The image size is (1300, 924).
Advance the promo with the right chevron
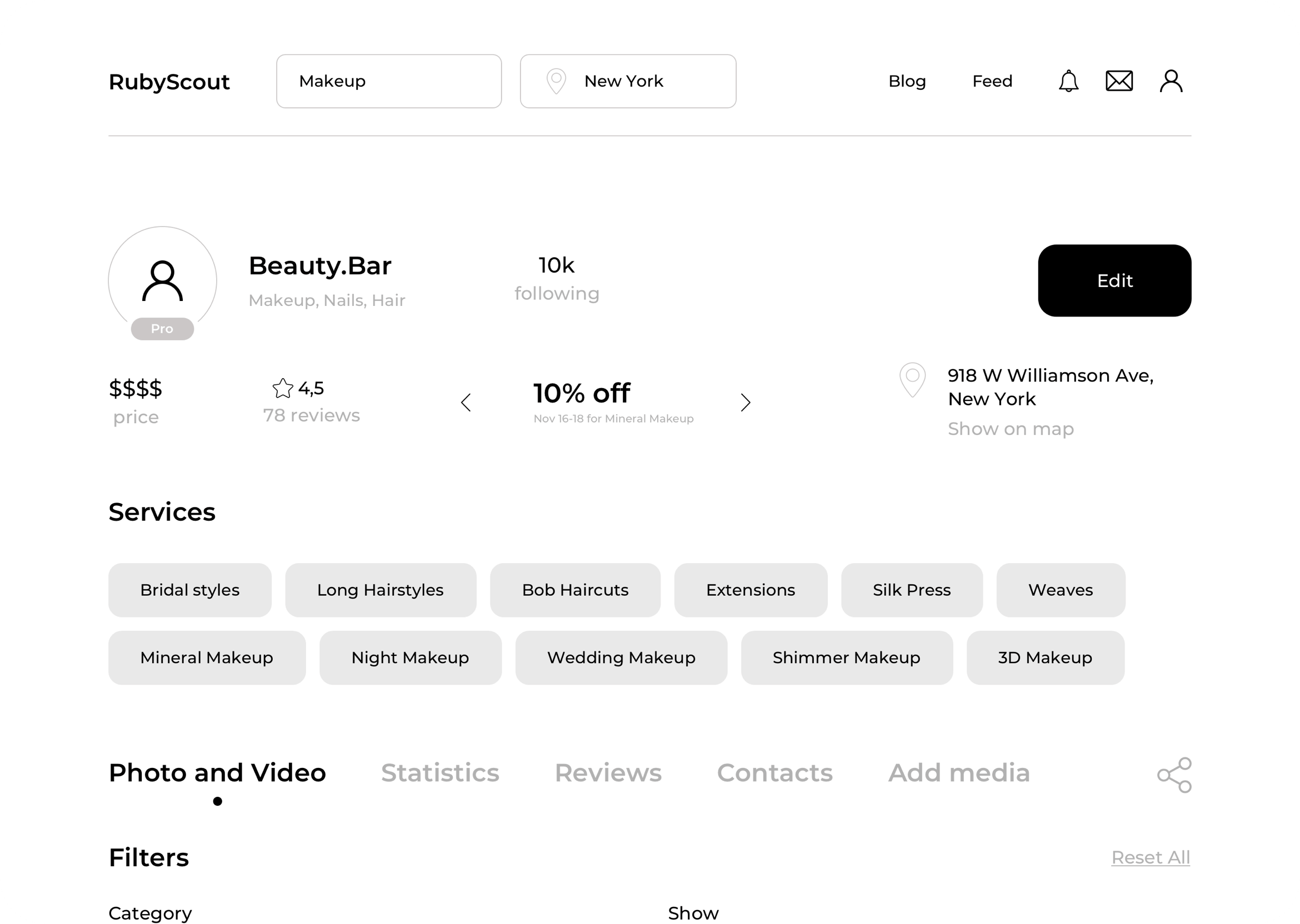coord(746,402)
